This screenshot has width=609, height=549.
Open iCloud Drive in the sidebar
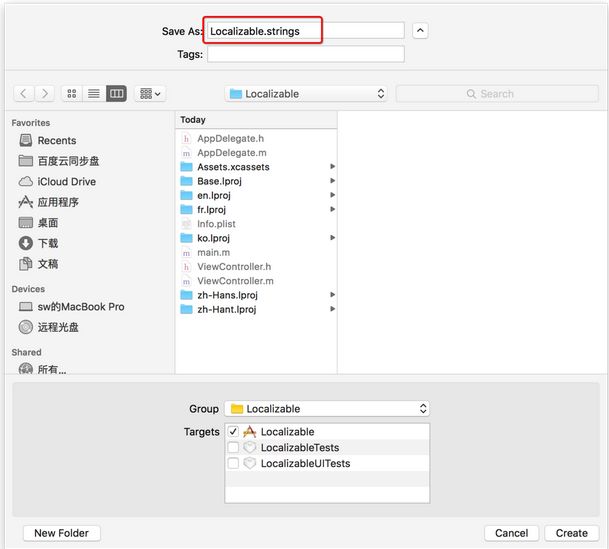coord(57,181)
